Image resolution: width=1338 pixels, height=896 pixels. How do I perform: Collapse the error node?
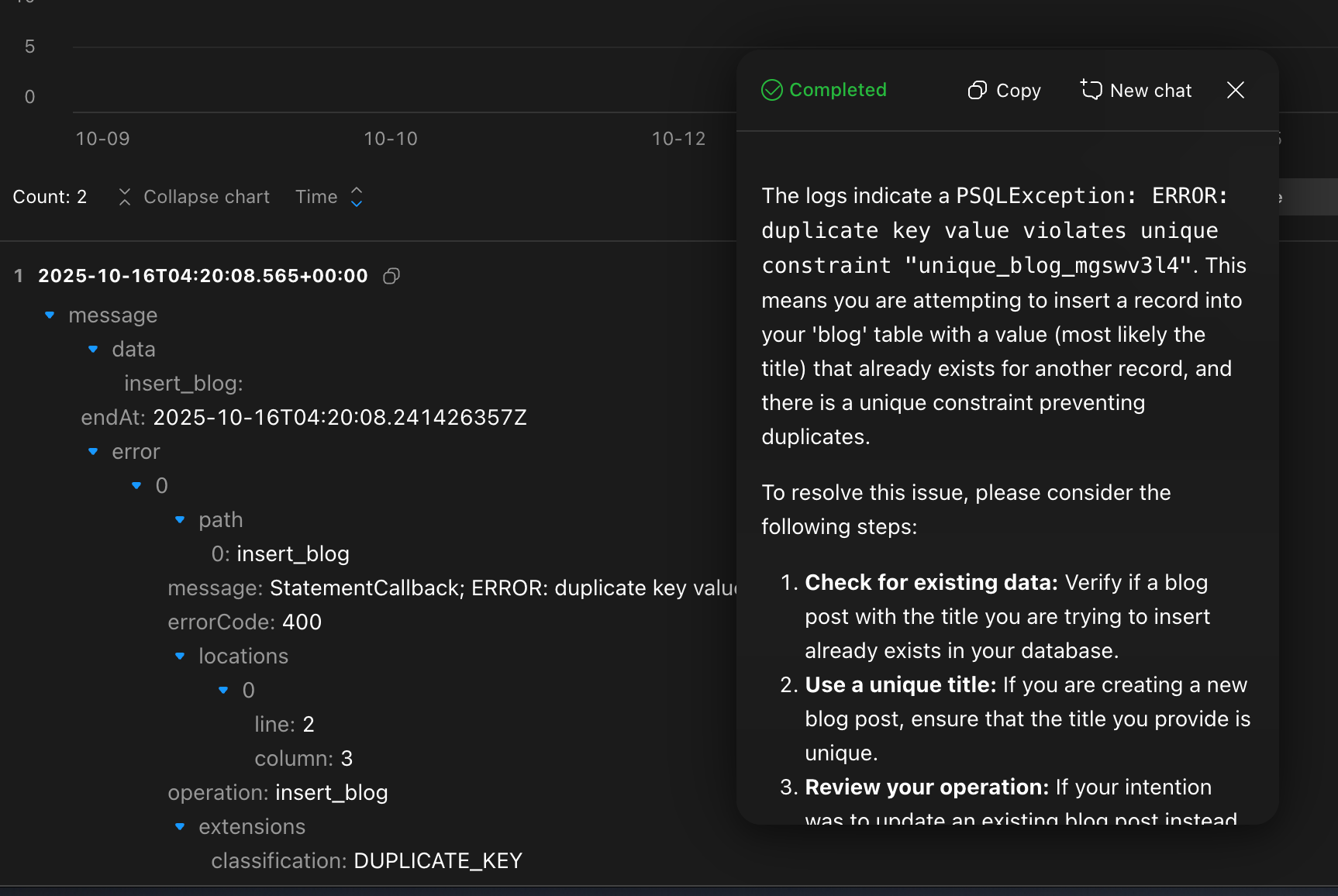(93, 452)
